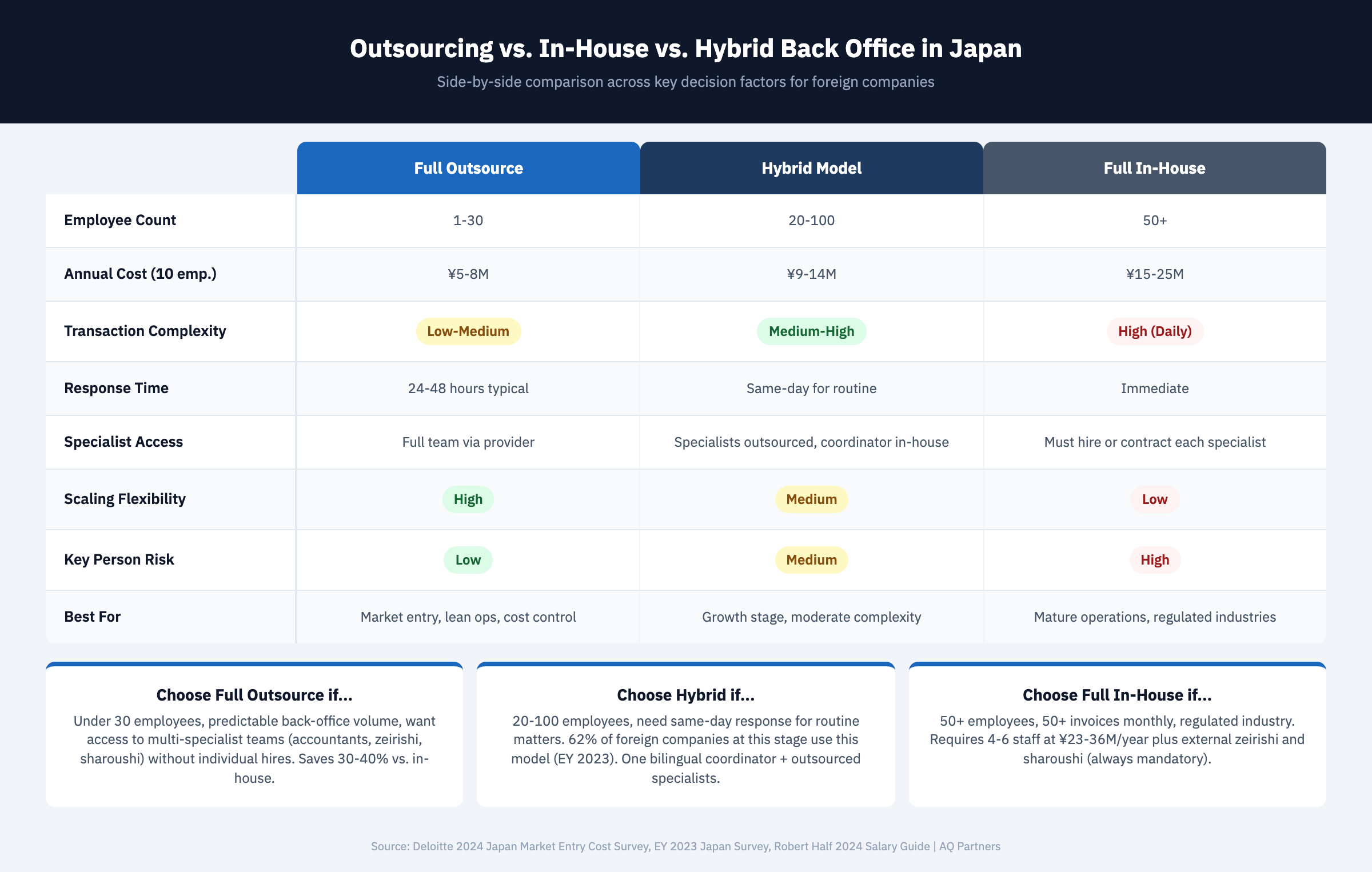
Task: Select the Annual Cost row label
Action: coord(140,274)
